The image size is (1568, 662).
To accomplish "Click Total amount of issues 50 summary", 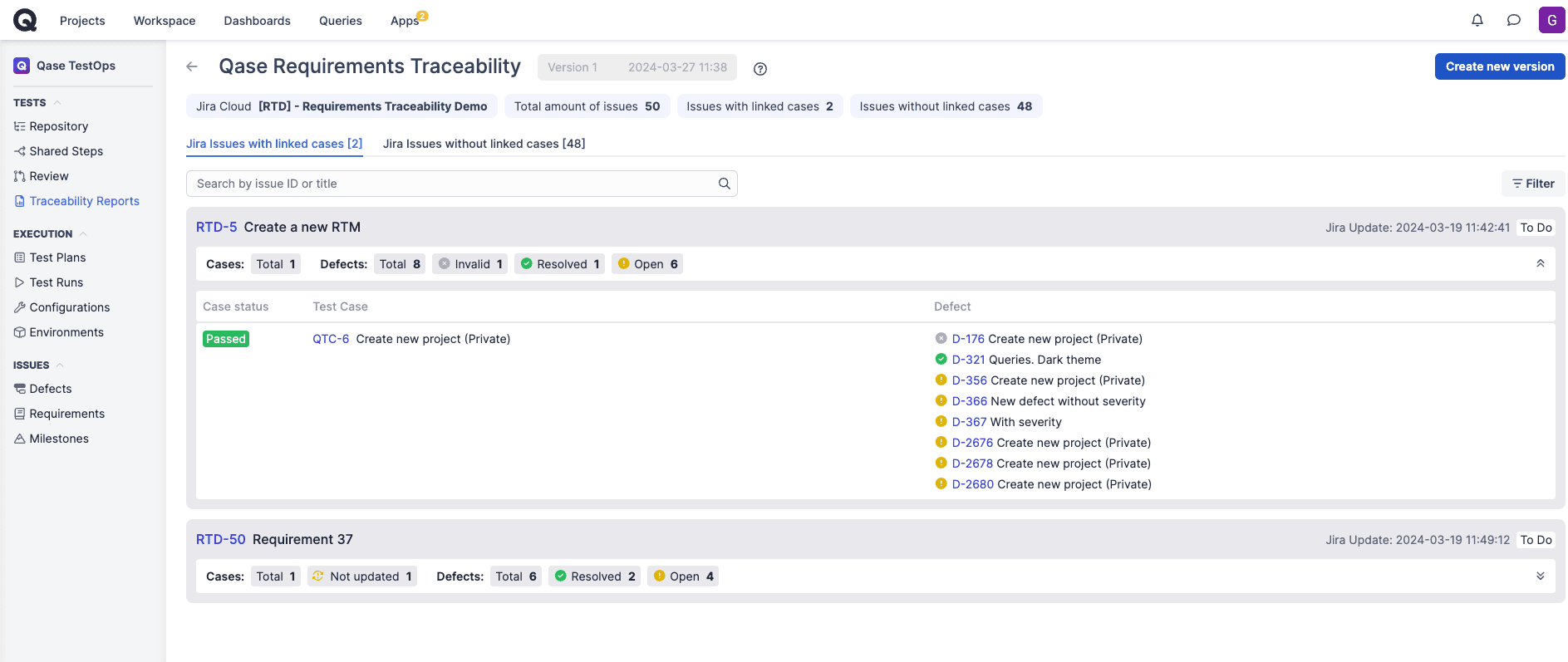I will click(x=587, y=106).
